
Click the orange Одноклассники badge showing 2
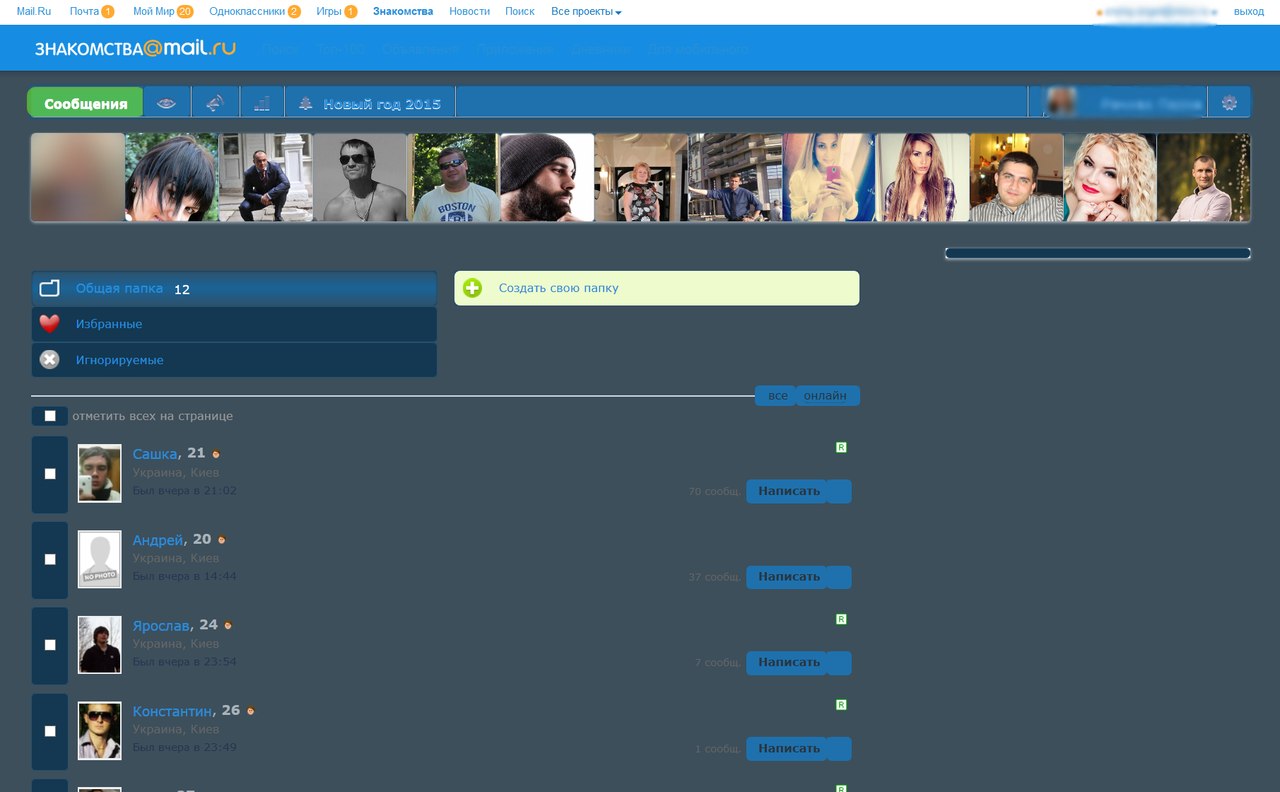point(294,12)
